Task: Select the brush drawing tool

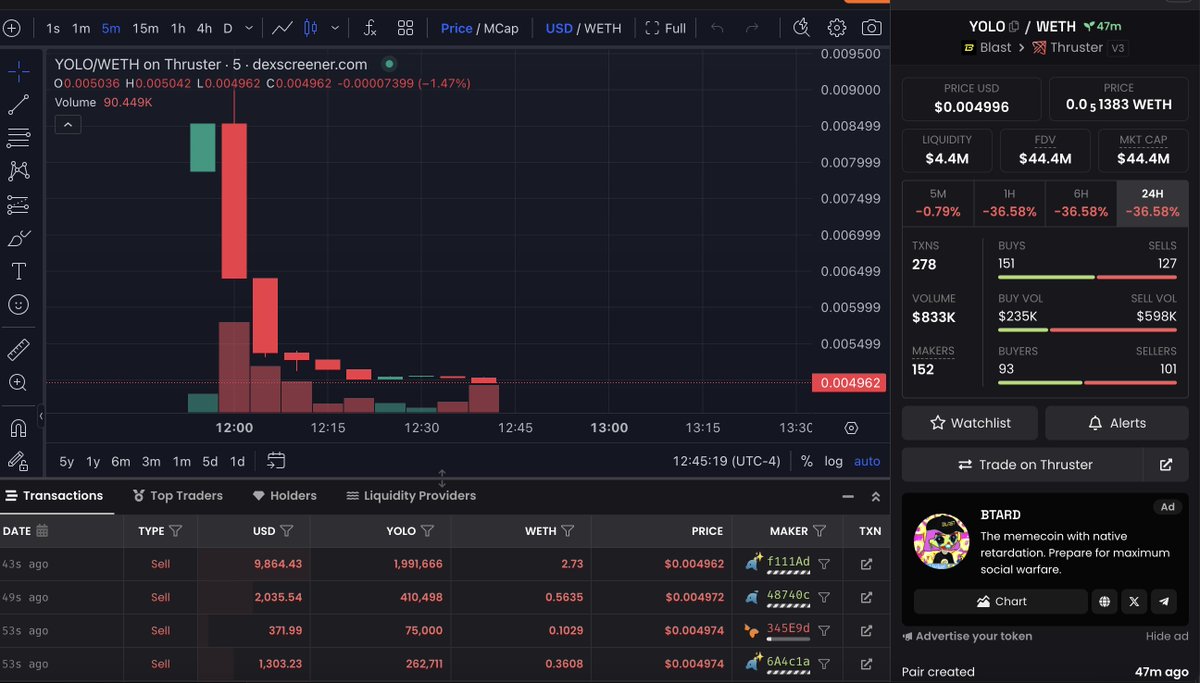Action: [x=18, y=238]
